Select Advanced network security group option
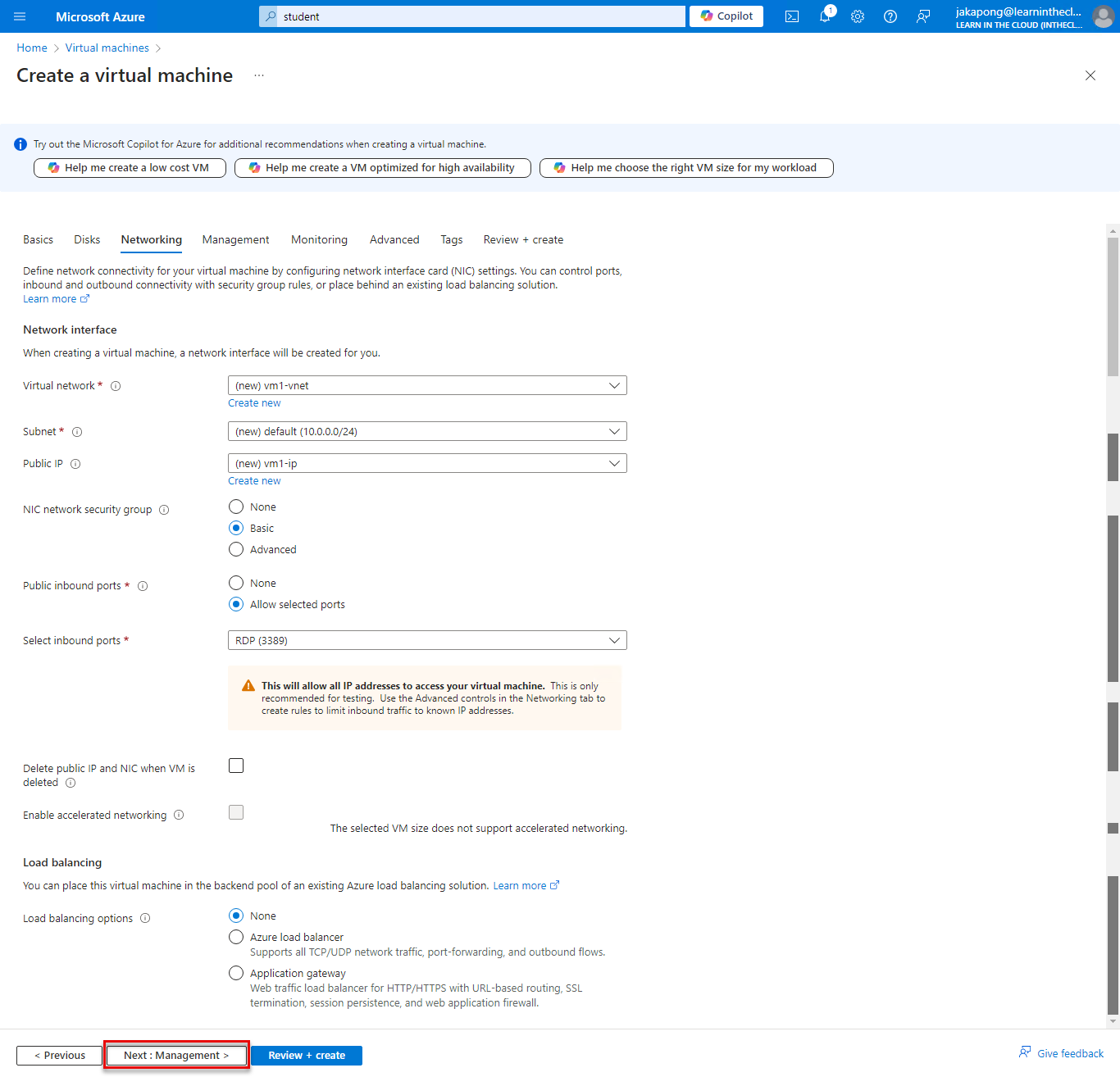1120x1086 pixels. tap(236, 549)
